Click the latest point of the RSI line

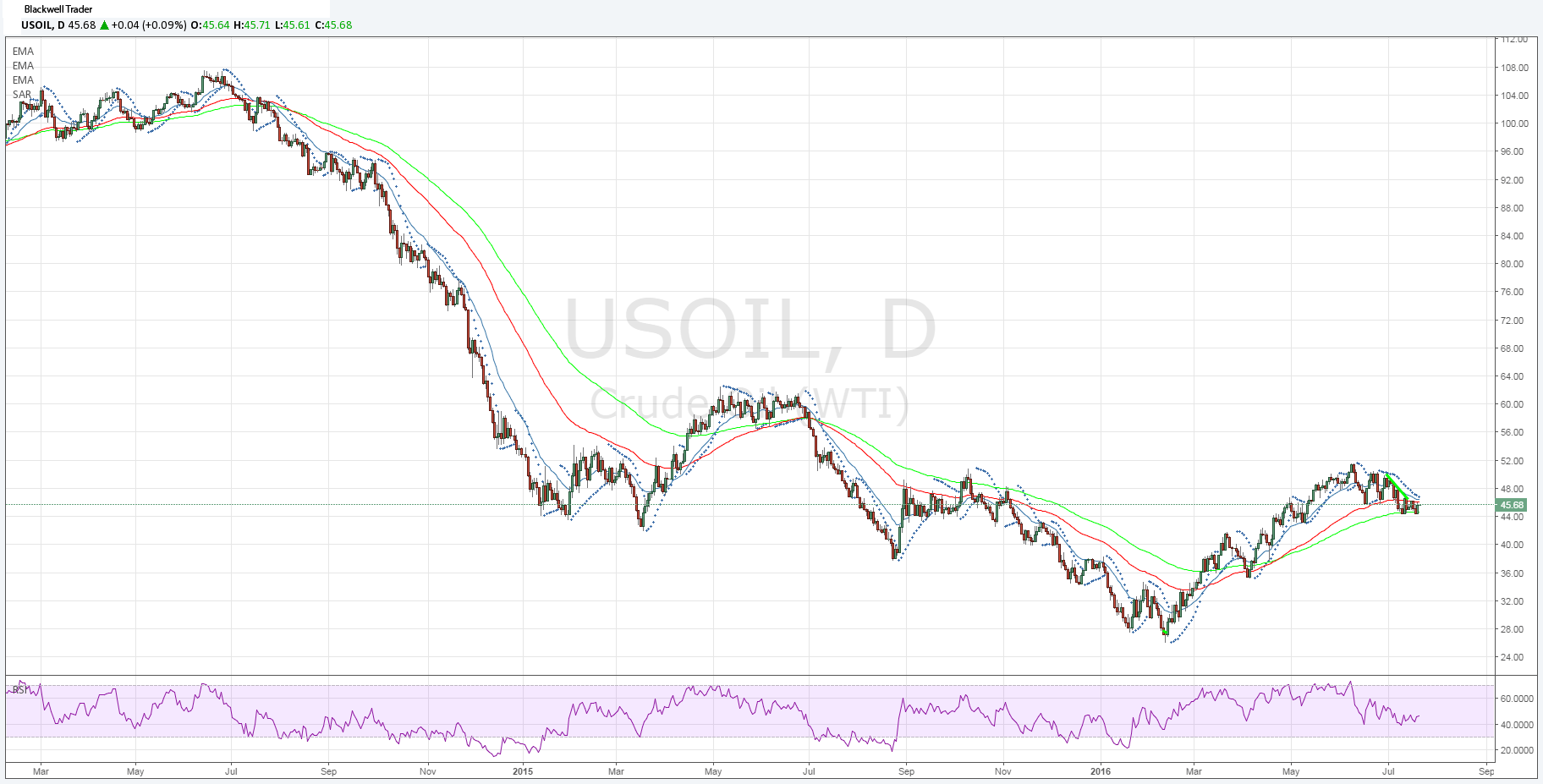[x=1418, y=716]
